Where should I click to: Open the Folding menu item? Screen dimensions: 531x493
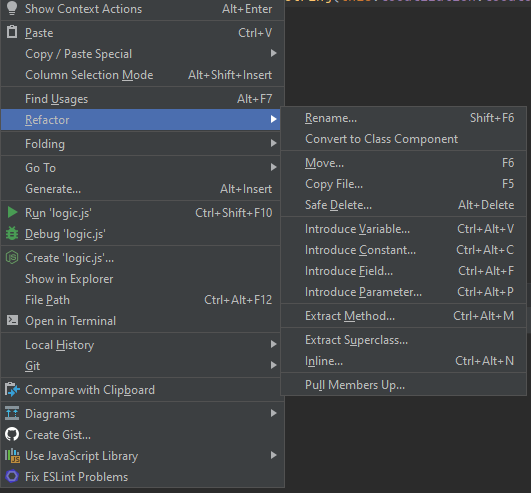click(x=141, y=144)
